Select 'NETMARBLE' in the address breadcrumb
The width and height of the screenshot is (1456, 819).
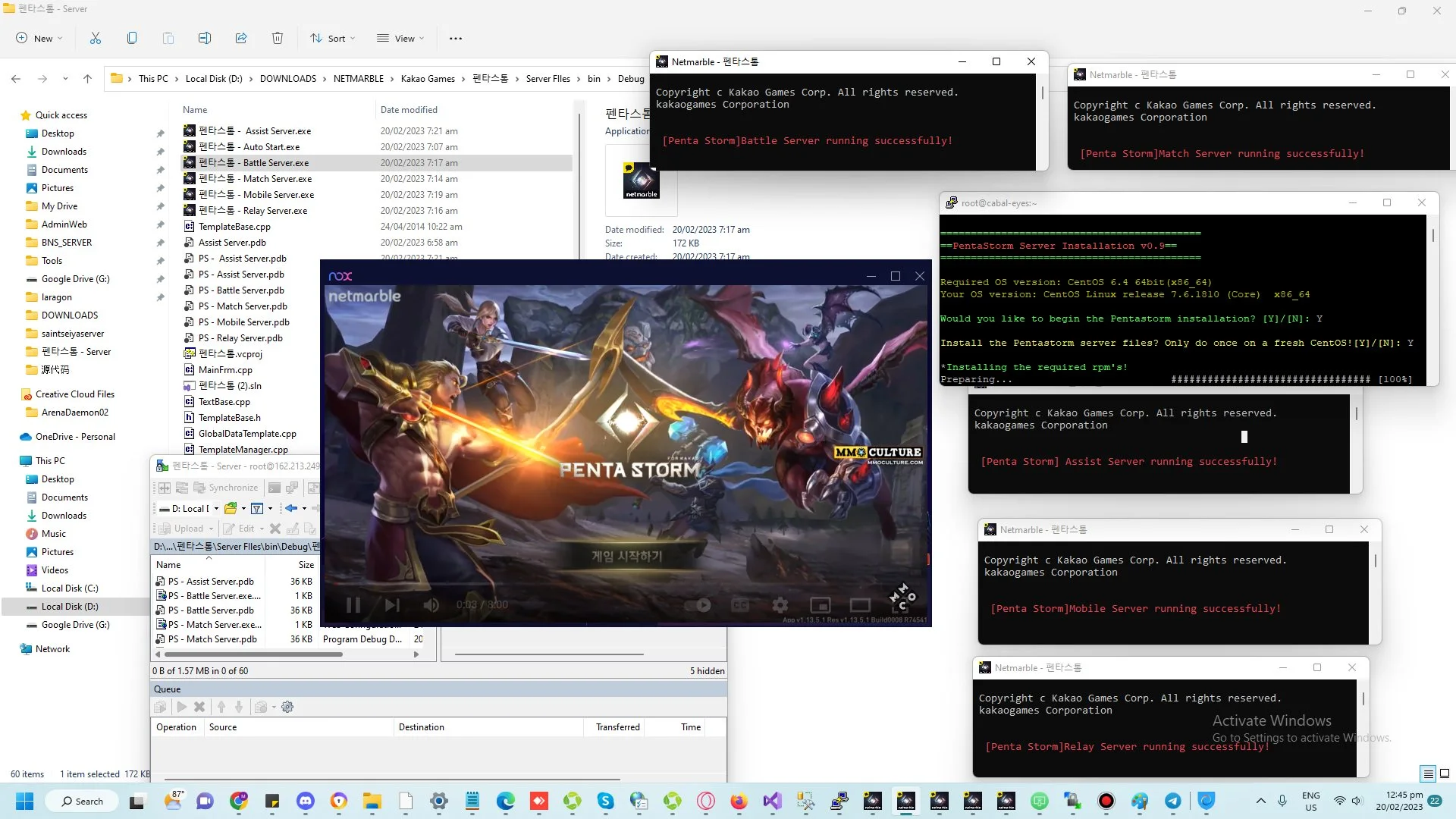pos(359,79)
